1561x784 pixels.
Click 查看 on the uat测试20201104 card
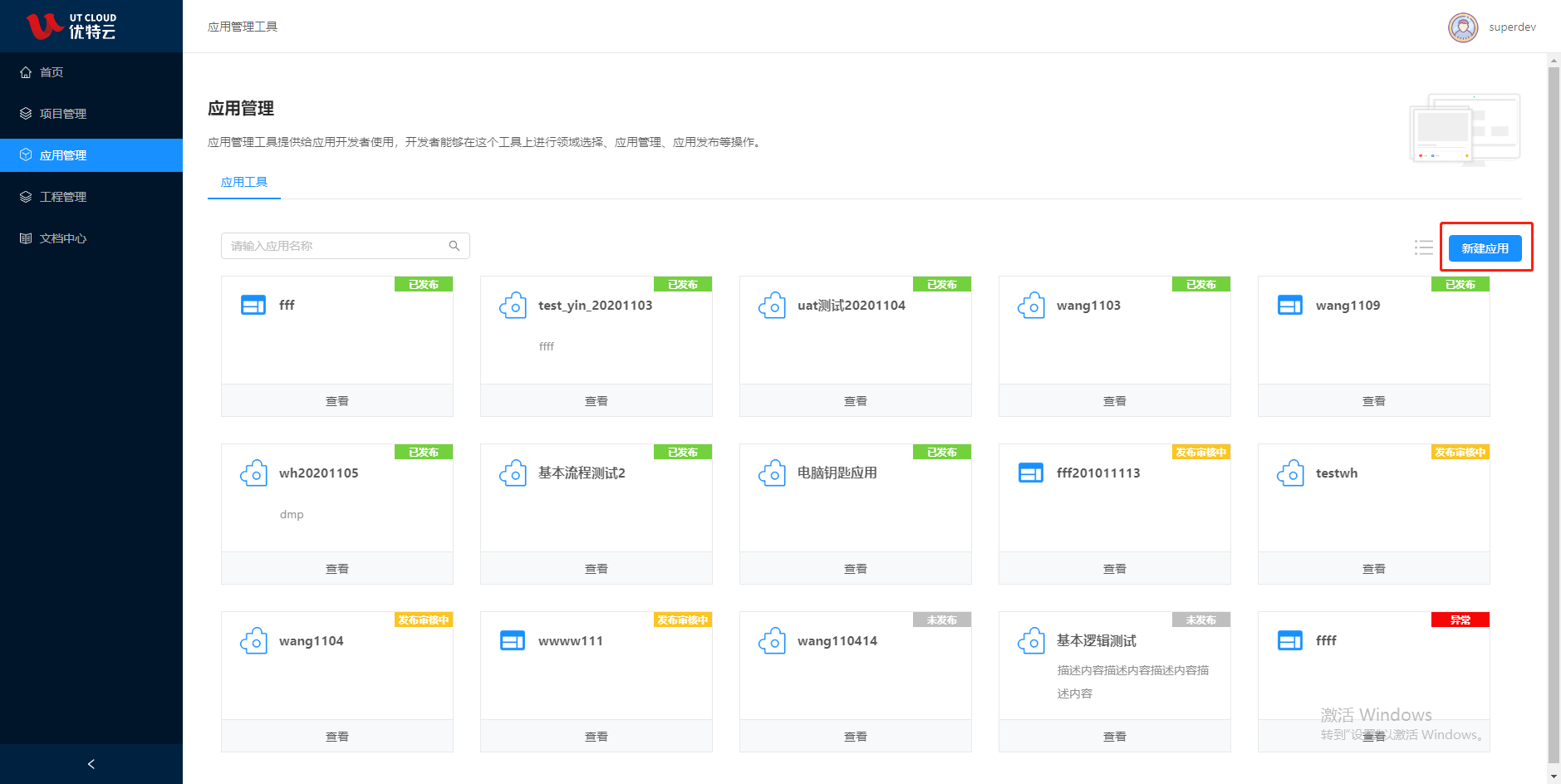(856, 401)
